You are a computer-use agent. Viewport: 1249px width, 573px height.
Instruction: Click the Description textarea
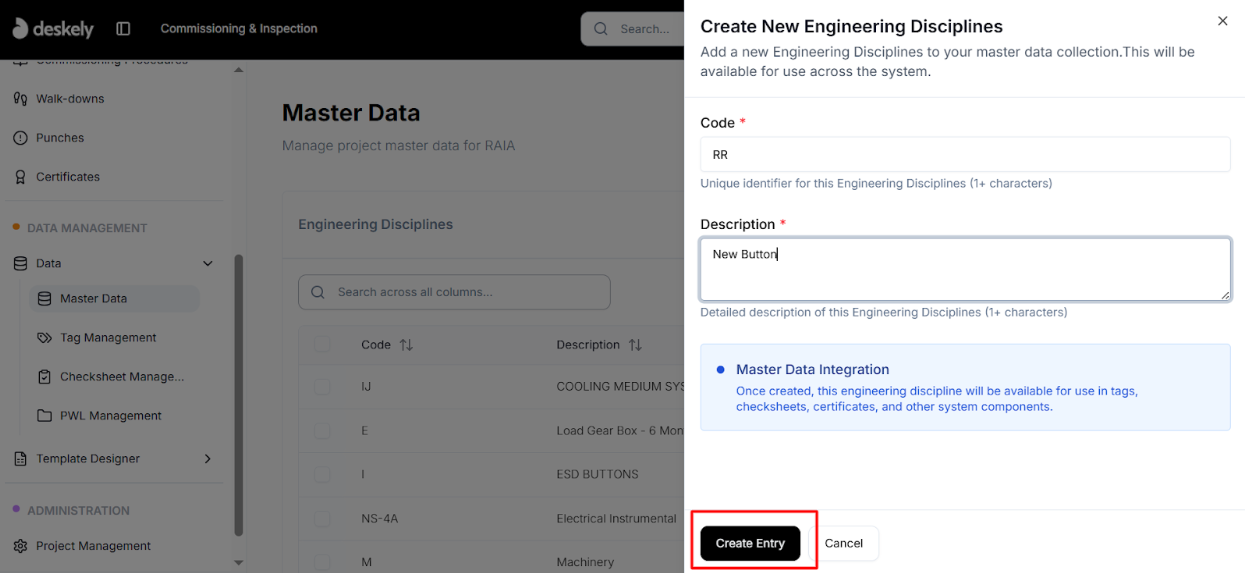point(965,269)
